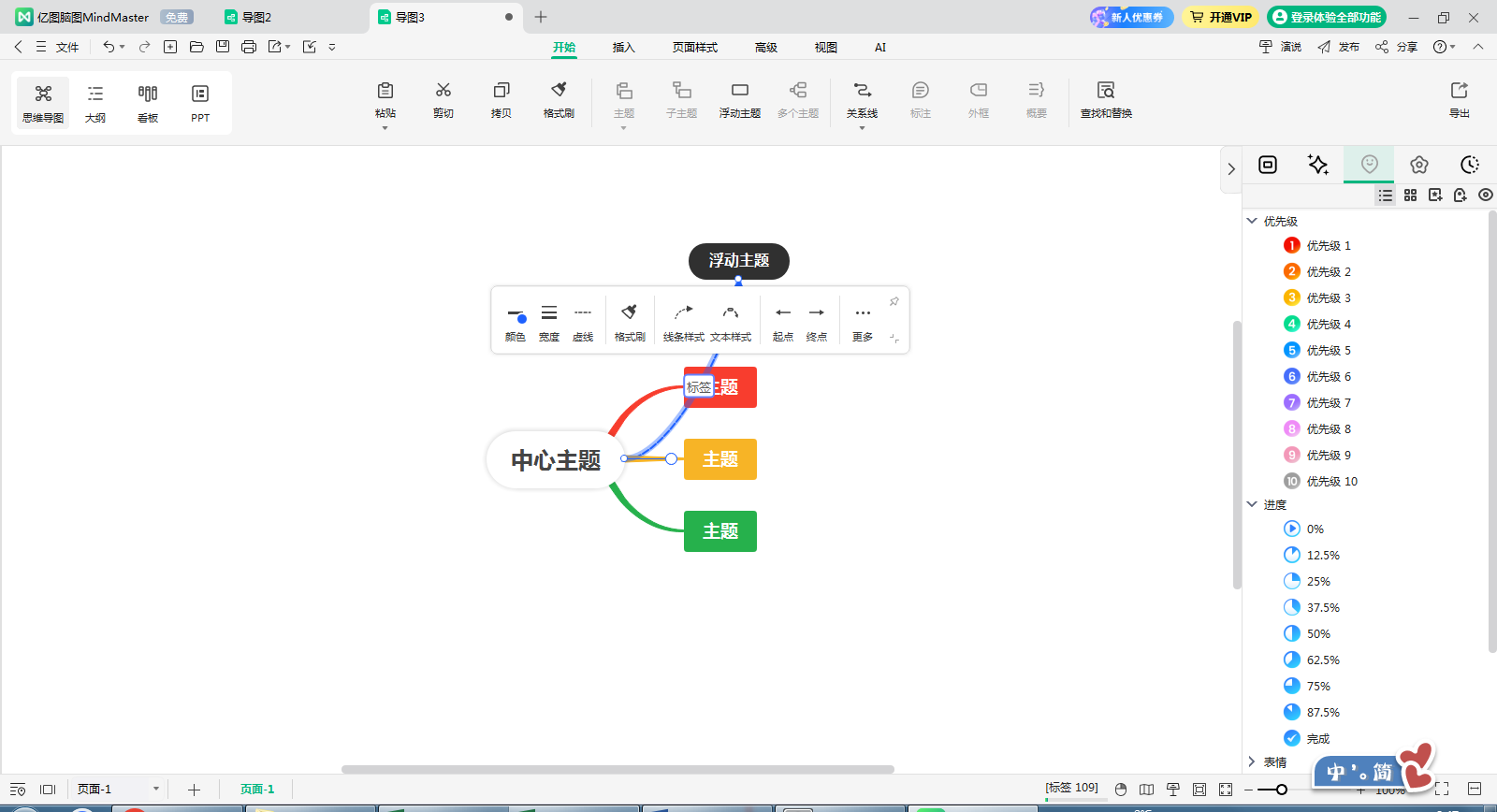Click the Export (导出) icon
The width and height of the screenshot is (1497, 812).
(1460, 91)
